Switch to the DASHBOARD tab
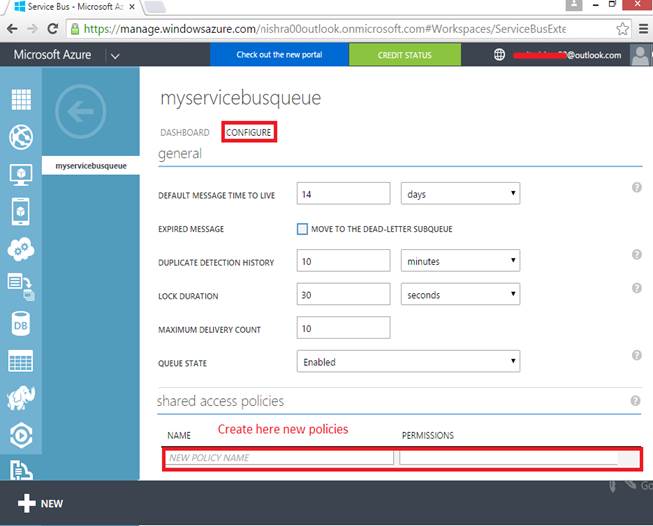Screen dimensions: 653x526 click(185, 132)
